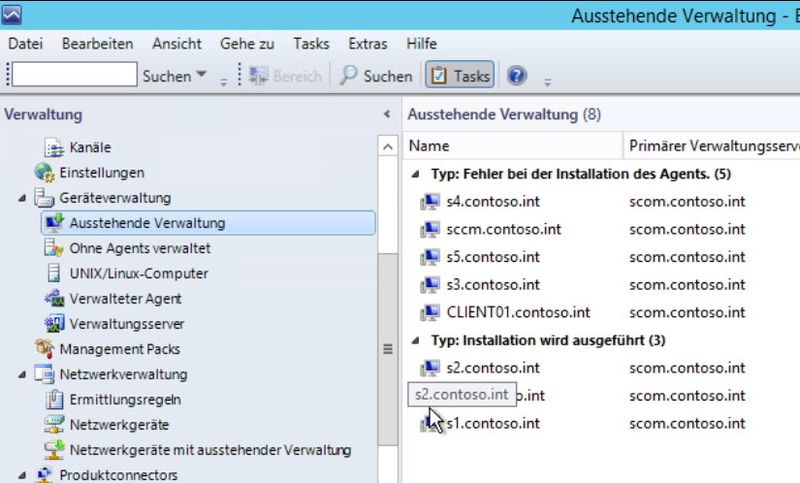Select the sccm.contoso.int row

[602, 230]
